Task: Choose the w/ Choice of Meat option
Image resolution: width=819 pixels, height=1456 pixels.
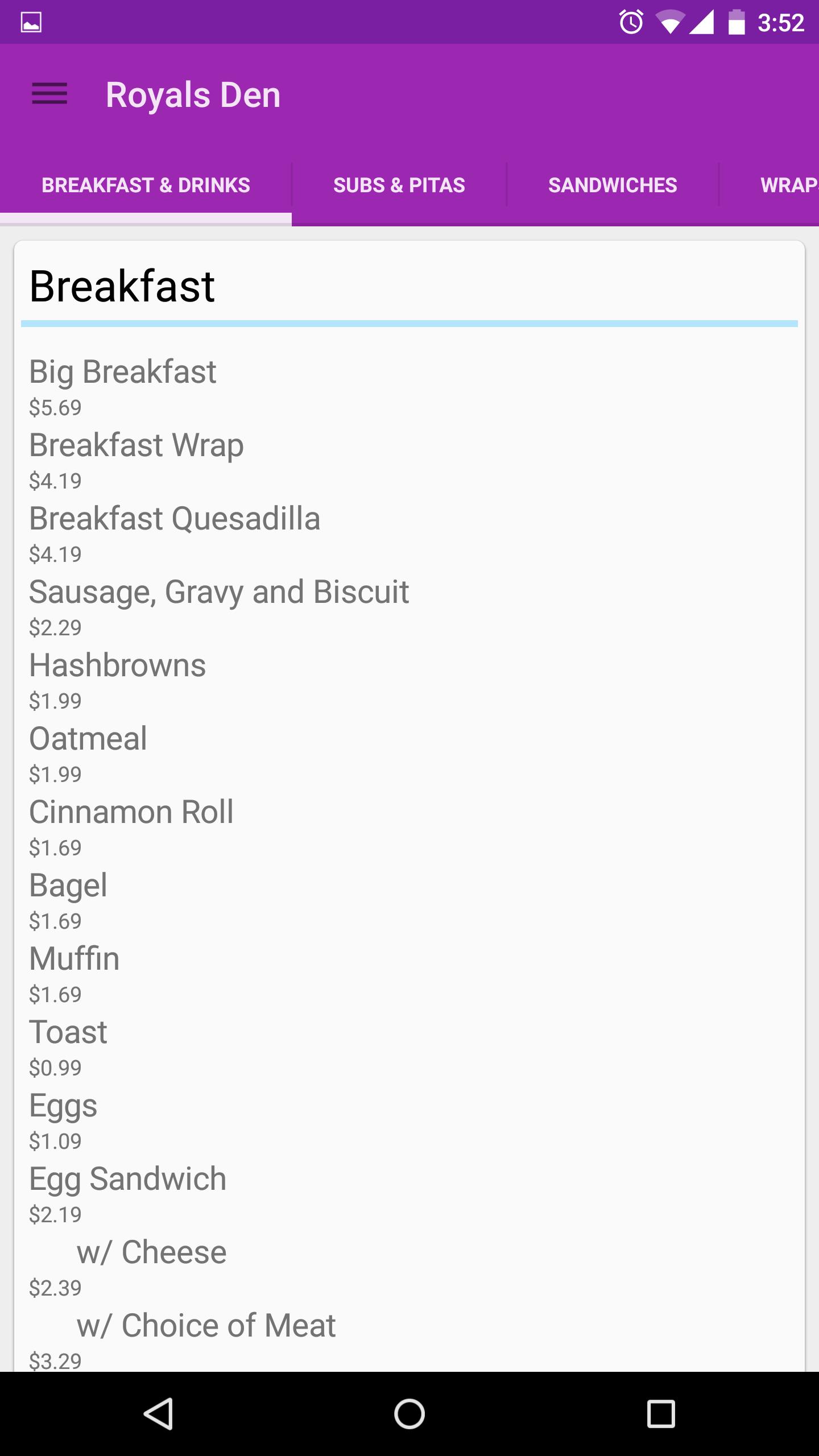Action: pos(206,1326)
